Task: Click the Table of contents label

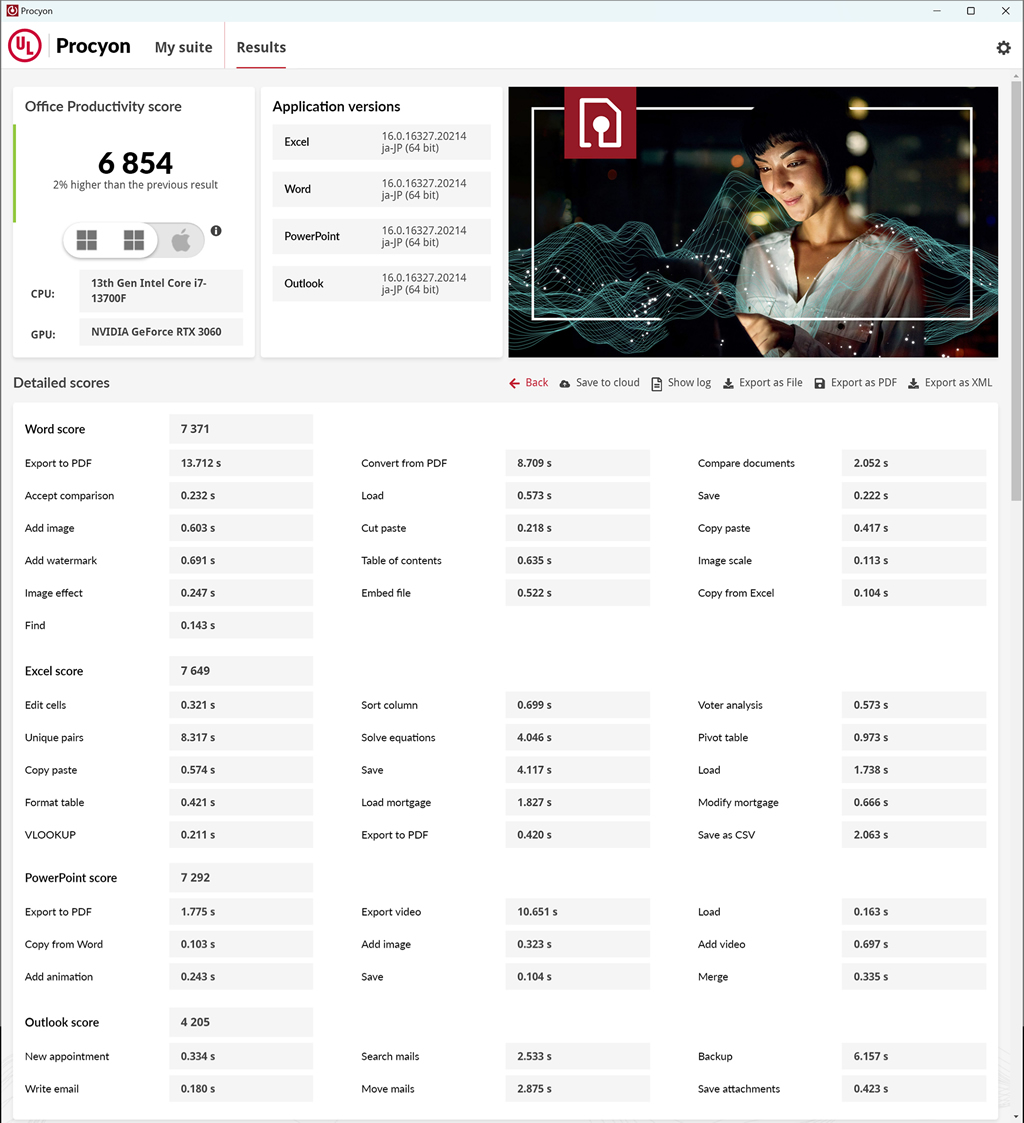Action: (401, 561)
